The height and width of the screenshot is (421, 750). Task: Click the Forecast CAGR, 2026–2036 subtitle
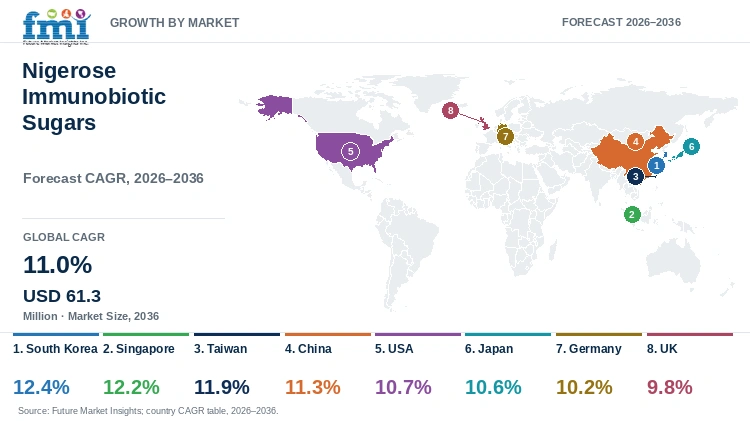pyautogui.click(x=113, y=178)
